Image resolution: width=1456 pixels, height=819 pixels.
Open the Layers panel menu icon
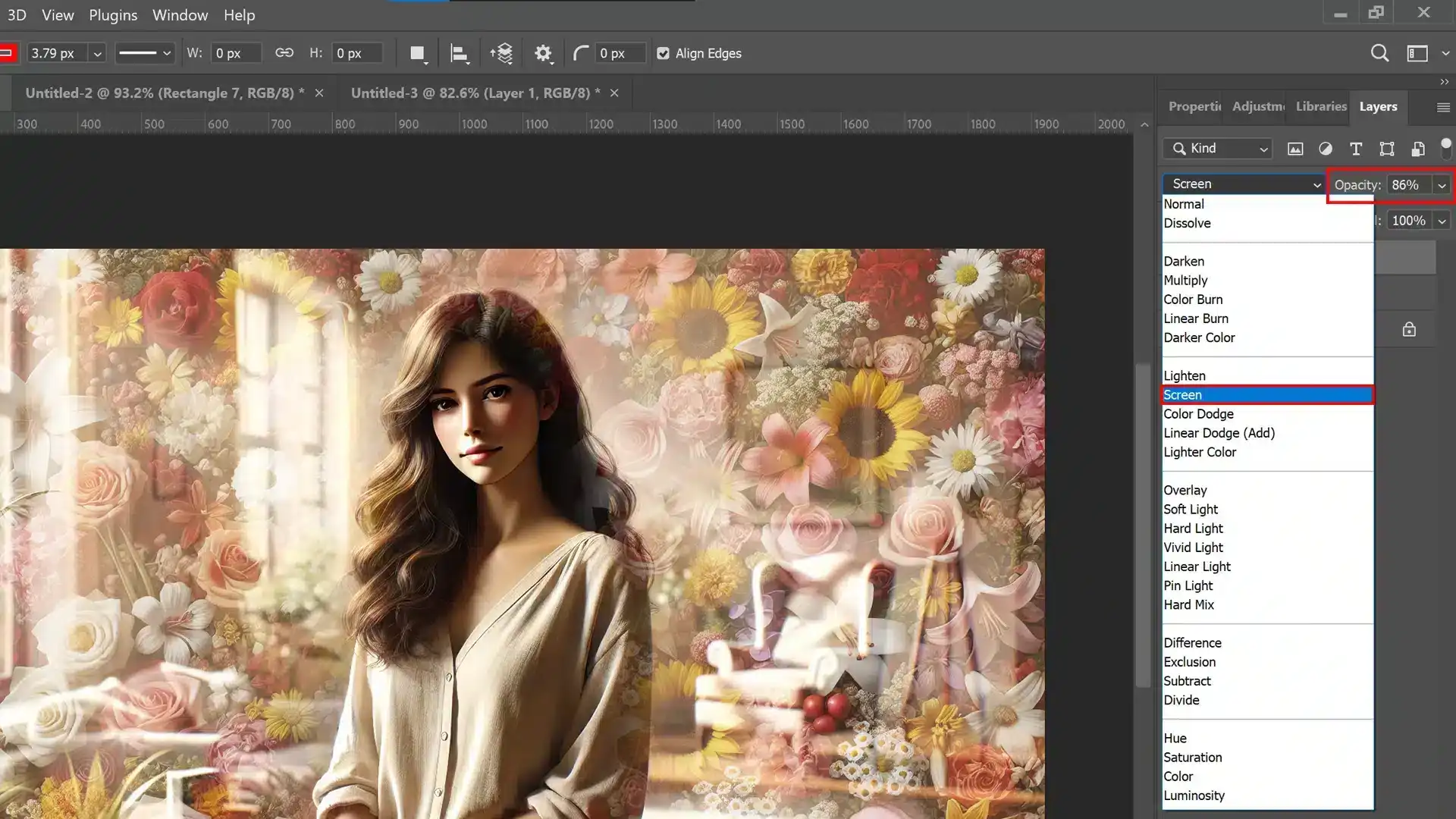click(x=1443, y=108)
